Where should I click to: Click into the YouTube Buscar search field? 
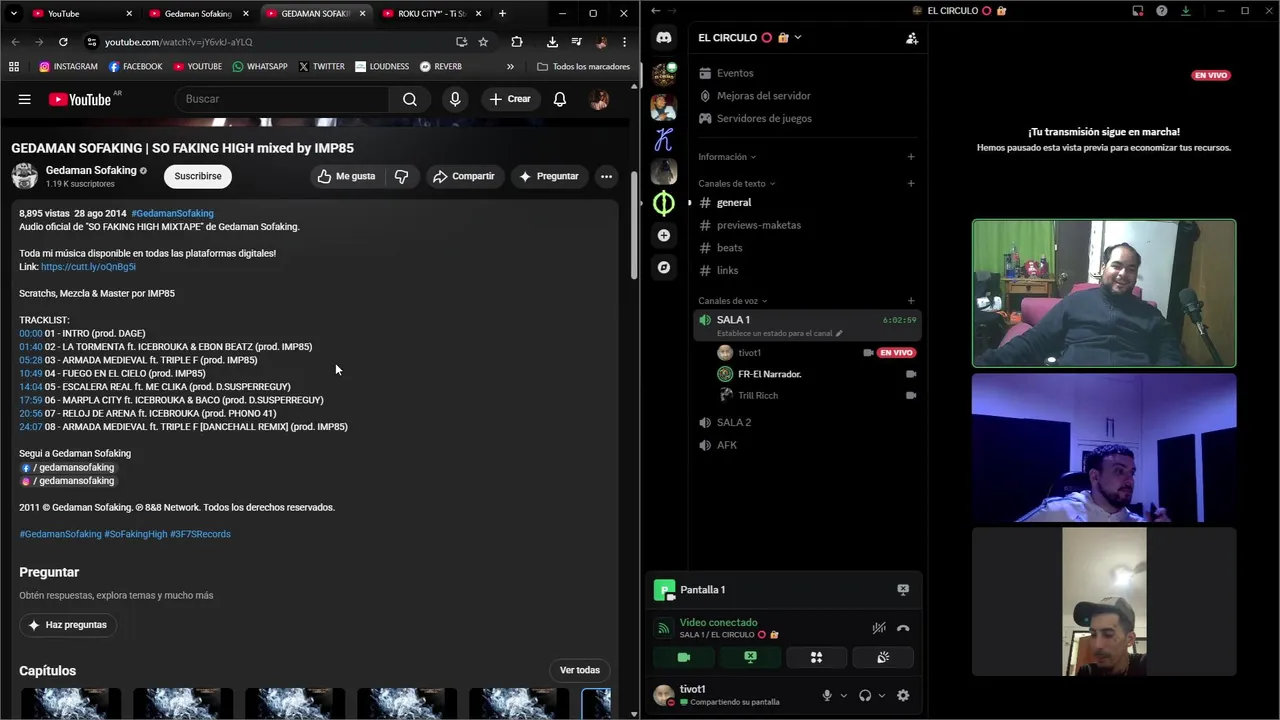(x=282, y=99)
